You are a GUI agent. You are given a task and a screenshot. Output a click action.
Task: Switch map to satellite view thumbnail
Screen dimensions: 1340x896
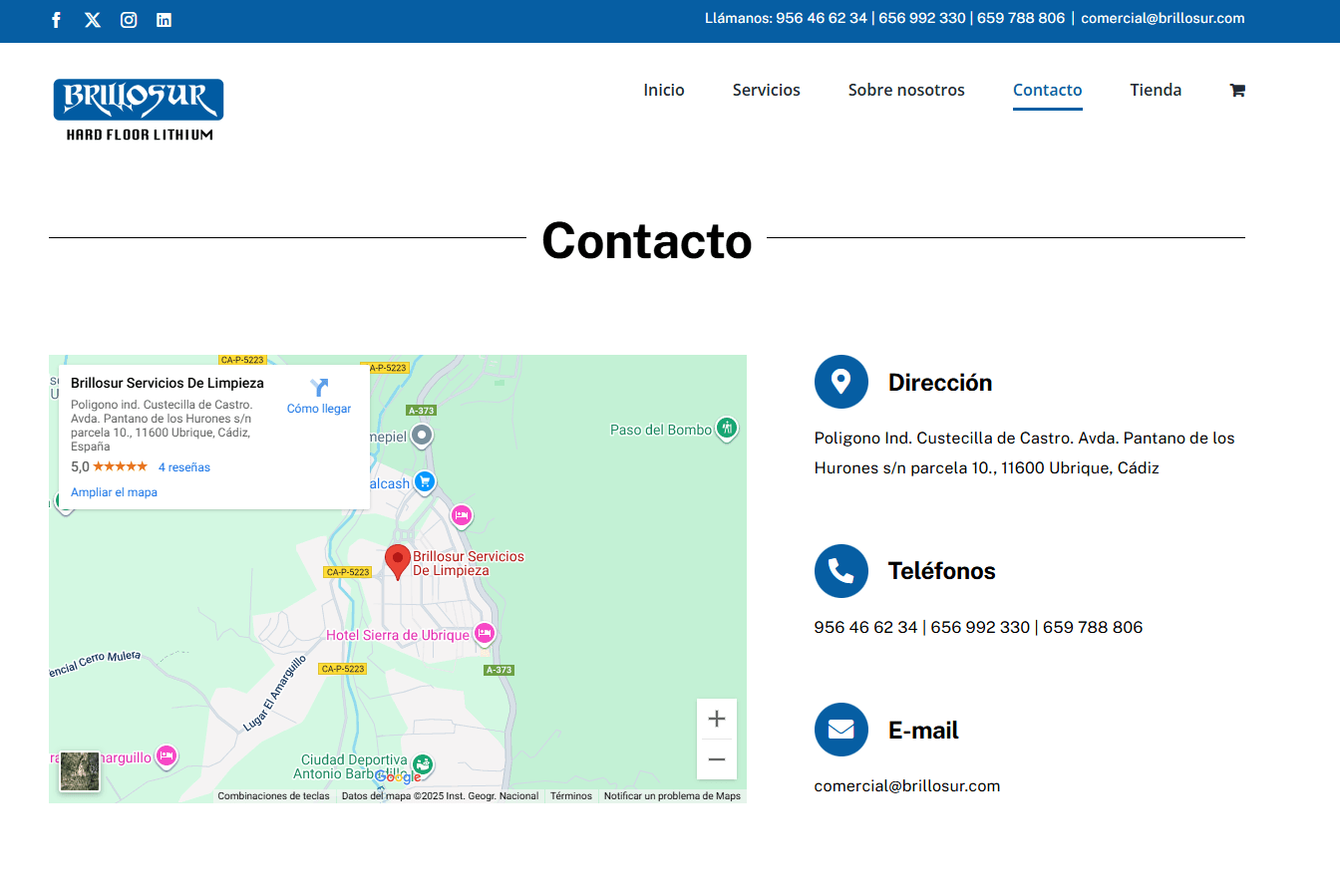[x=80, y=771]
